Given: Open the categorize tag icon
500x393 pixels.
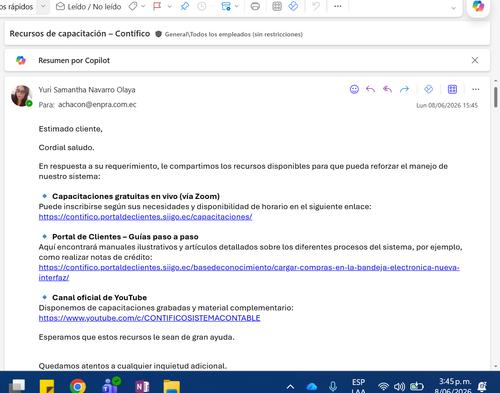Looking at the screenshot, I should coord(133,6).
